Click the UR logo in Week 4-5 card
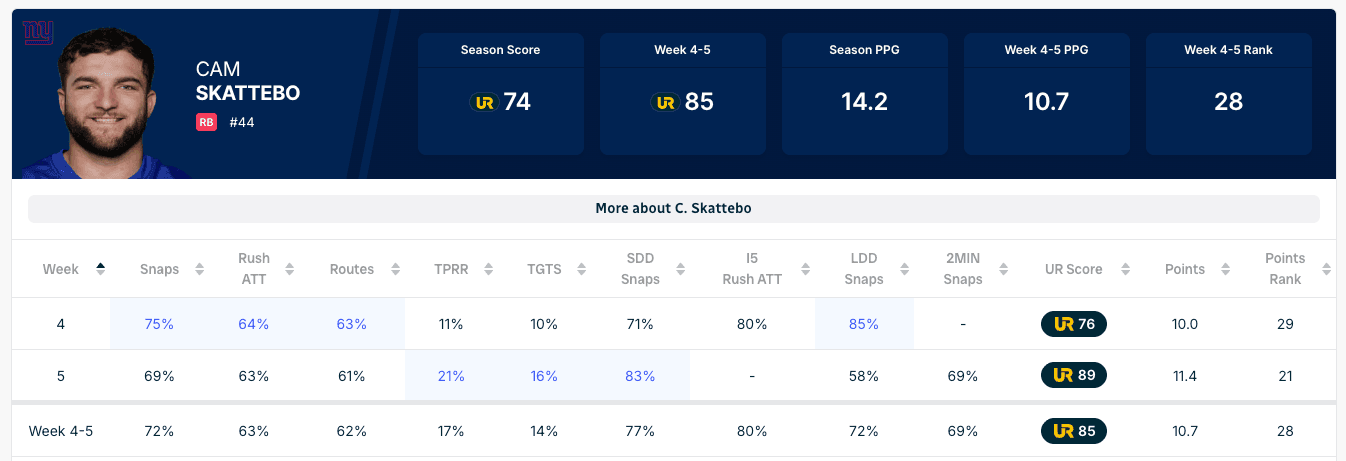The height and width of the screenshot is (461, 1346). pyautogui.click(x=666, y=102)
